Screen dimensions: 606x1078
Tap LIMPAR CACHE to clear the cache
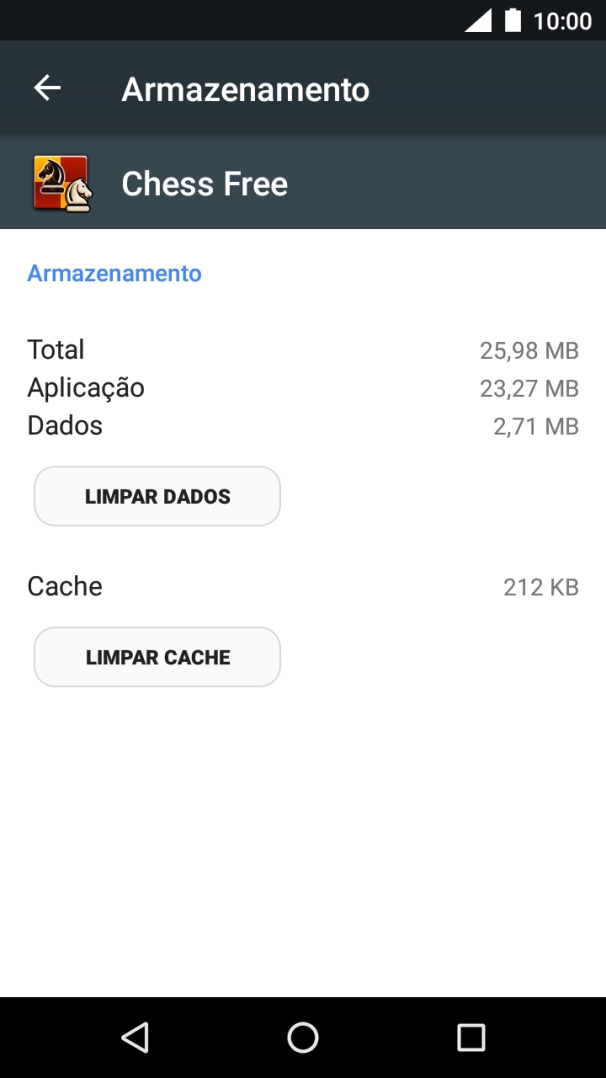(x=156, y=657)
